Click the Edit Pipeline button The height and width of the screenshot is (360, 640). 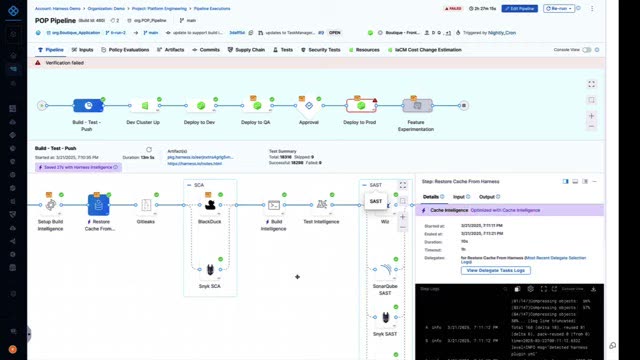tap(520, 9)
